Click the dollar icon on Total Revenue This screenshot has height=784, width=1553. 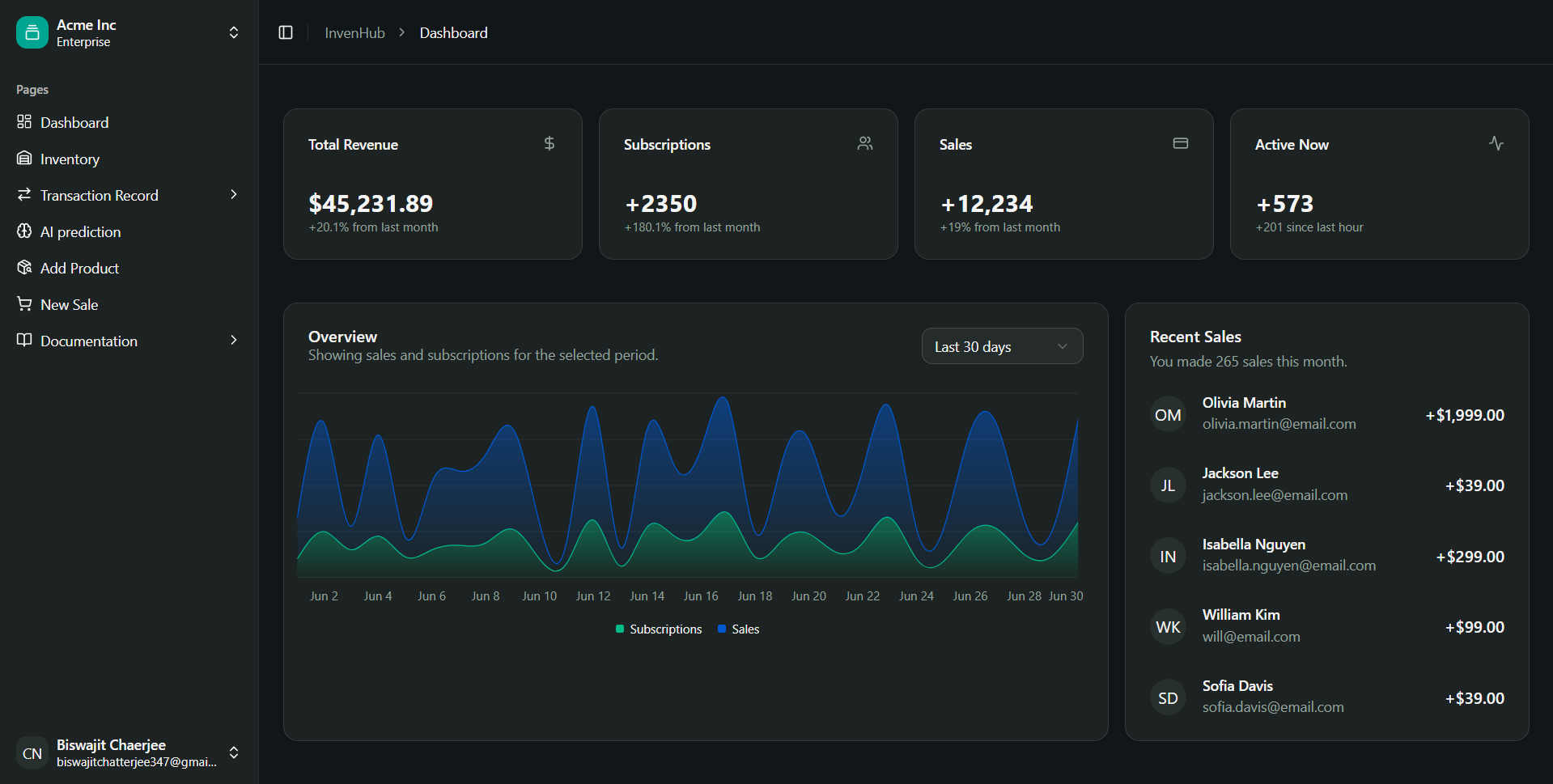[x=549, y=143]
